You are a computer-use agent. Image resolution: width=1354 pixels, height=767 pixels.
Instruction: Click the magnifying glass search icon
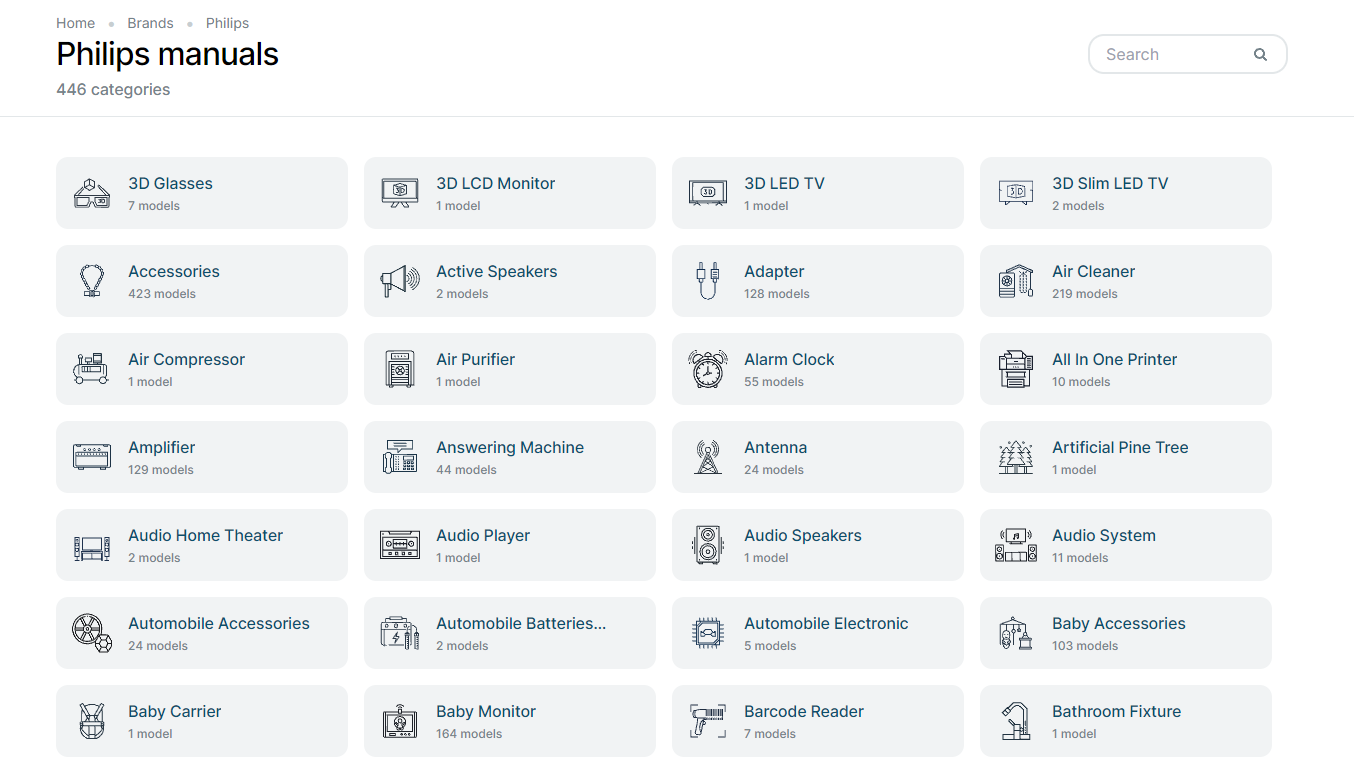1260,55
